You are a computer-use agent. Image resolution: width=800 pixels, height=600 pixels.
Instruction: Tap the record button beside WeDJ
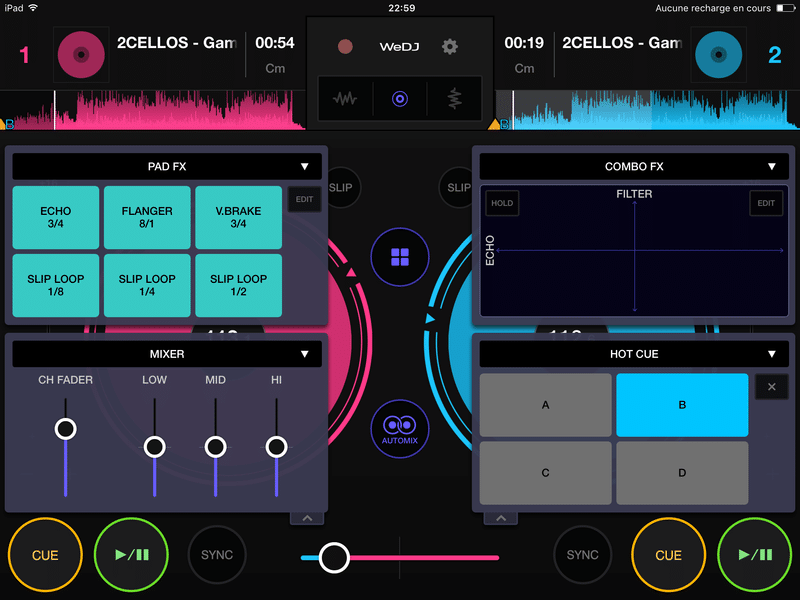[x=345, y=47]
